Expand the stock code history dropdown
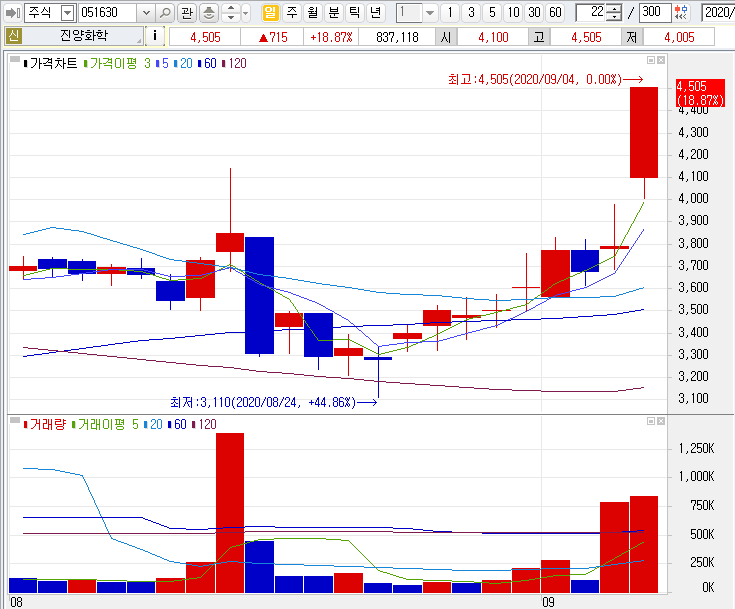This screenshot has width=735, height=609. click(x=146, y=13)
